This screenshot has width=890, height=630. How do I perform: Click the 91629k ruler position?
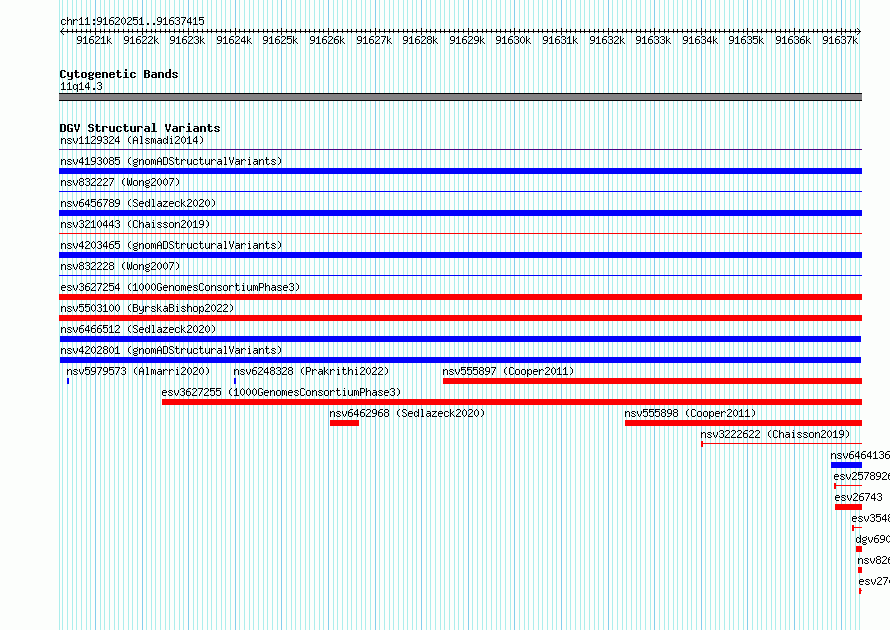[x=467, y=40]
